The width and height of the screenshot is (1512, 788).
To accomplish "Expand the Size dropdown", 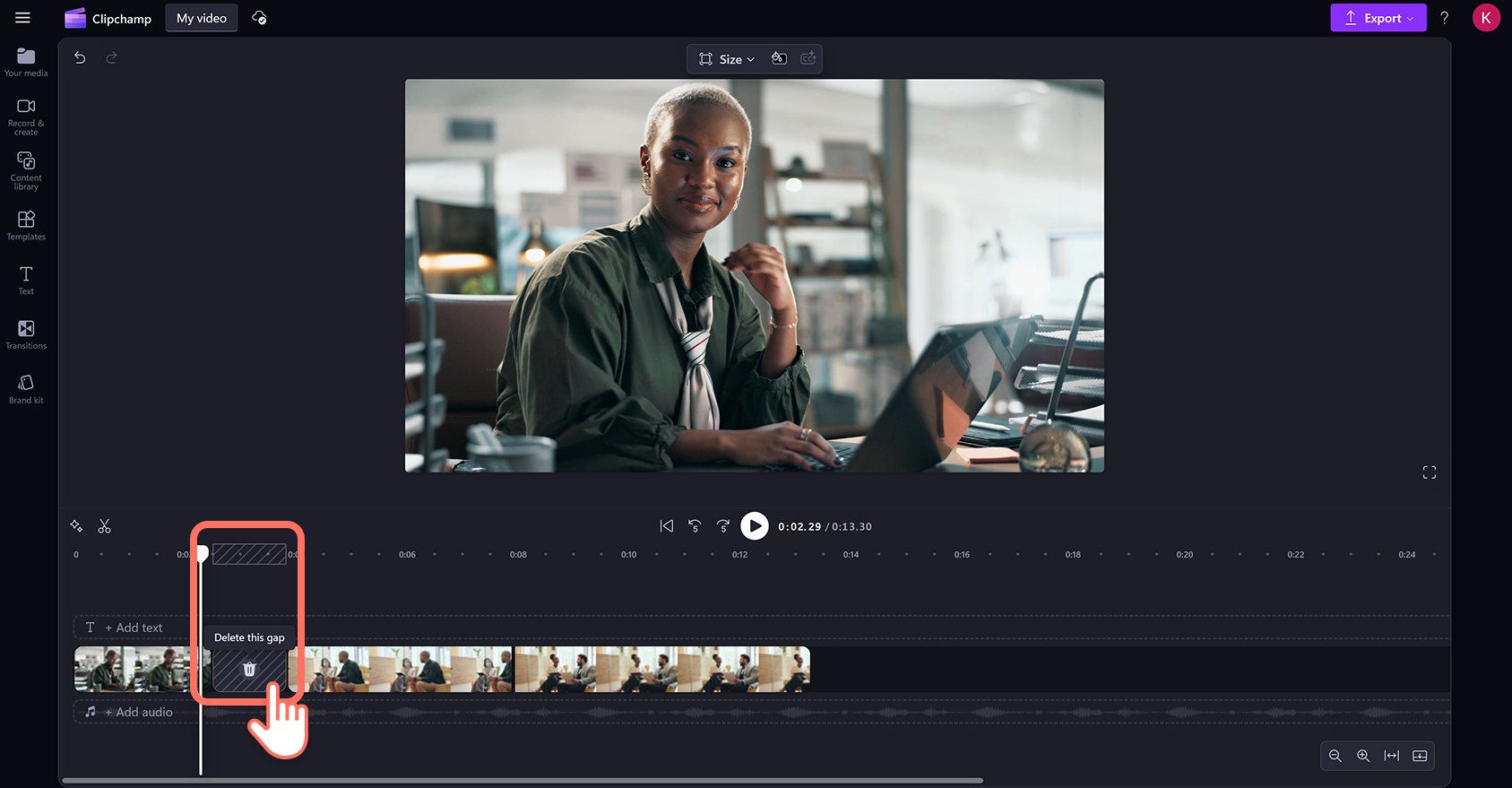I will pos(727,59).
